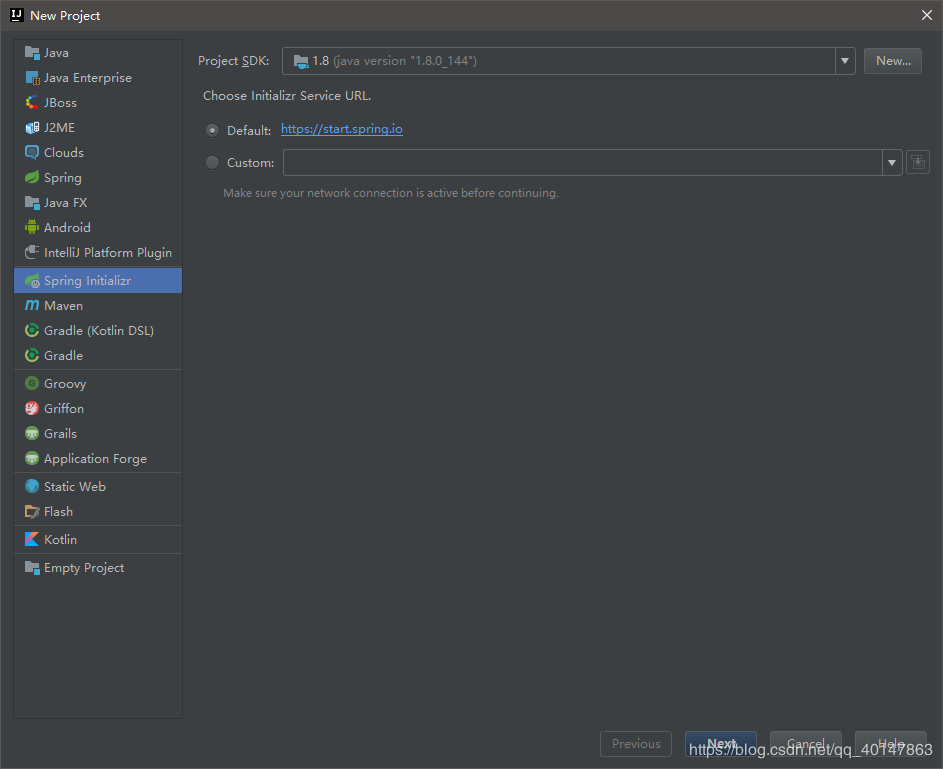Click the Android robot icon

(32, 228)
